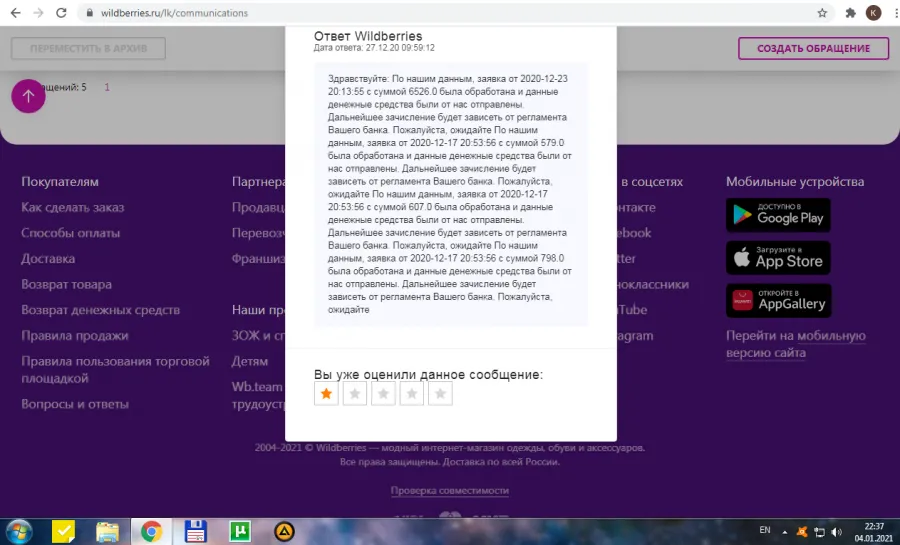The width and height of the screenshot is (900, 545).
Task: Open the Windows Start button
Action: point(18,532)
